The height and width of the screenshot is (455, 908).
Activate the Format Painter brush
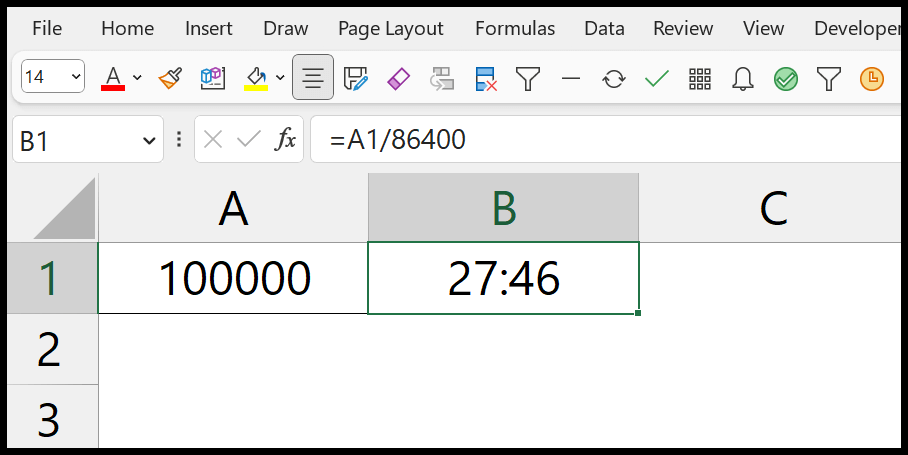[x=170, y=78]
